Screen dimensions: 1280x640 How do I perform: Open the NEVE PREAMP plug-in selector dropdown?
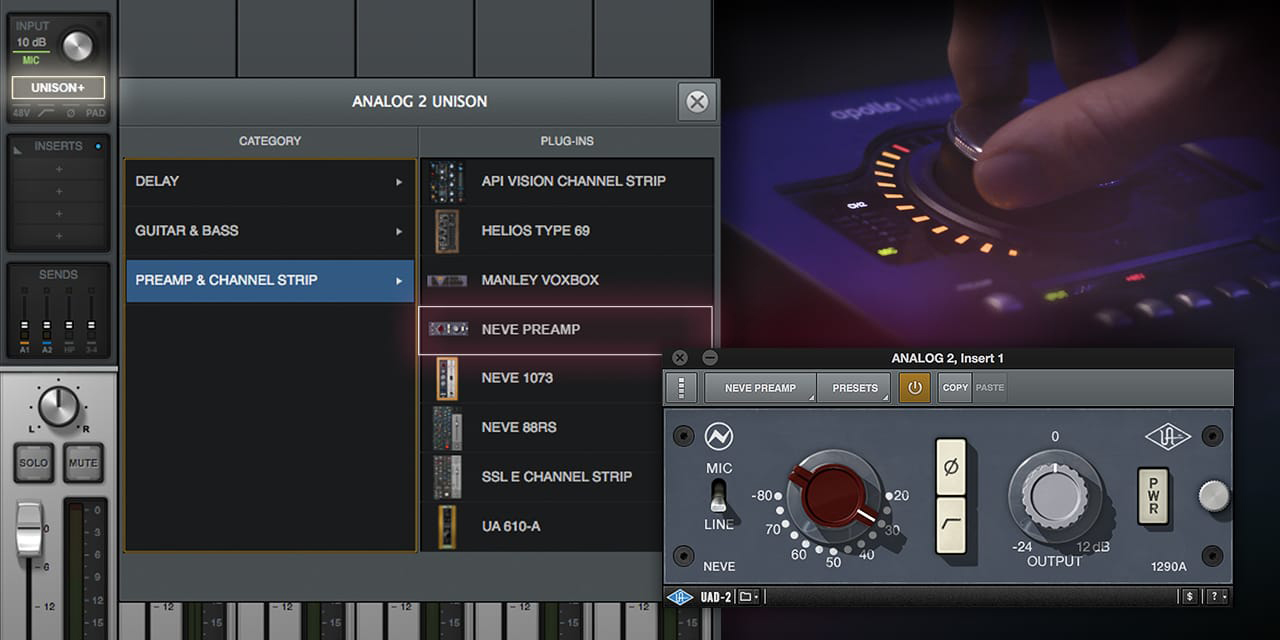click(760, 388)
